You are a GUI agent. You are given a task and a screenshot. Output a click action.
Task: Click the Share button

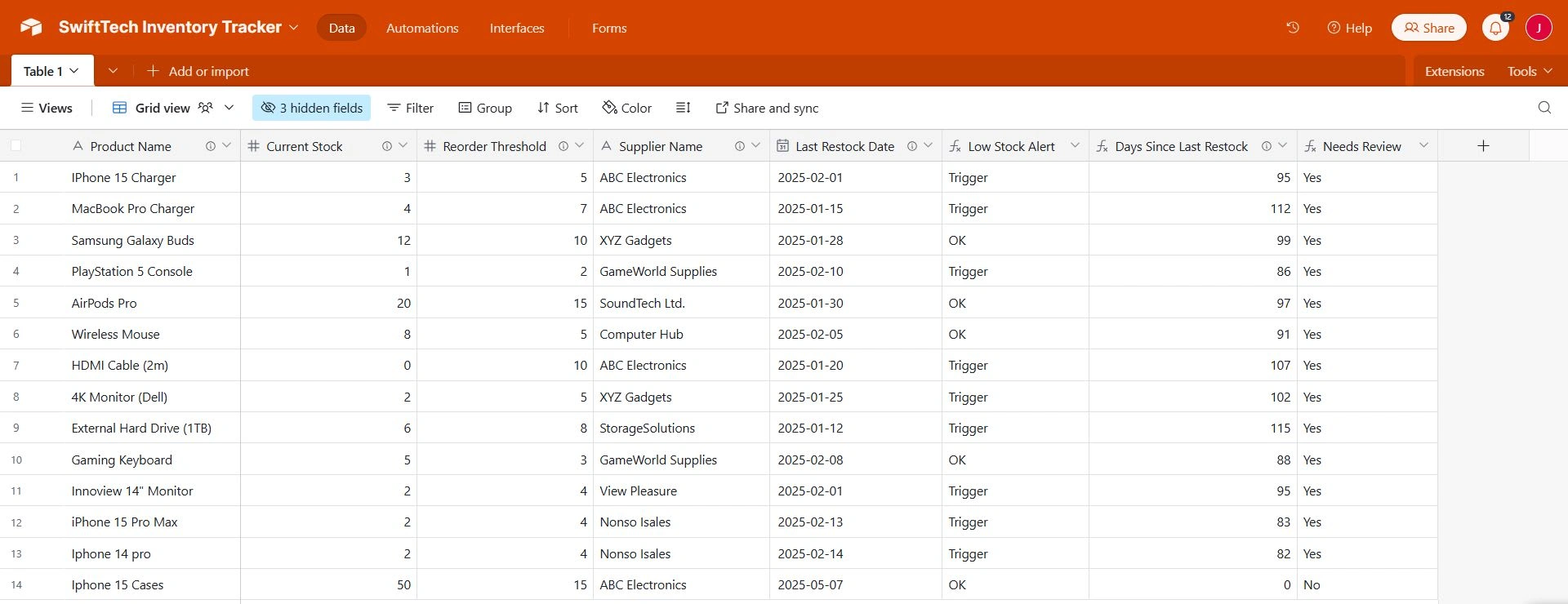(x=1428, y=28)
